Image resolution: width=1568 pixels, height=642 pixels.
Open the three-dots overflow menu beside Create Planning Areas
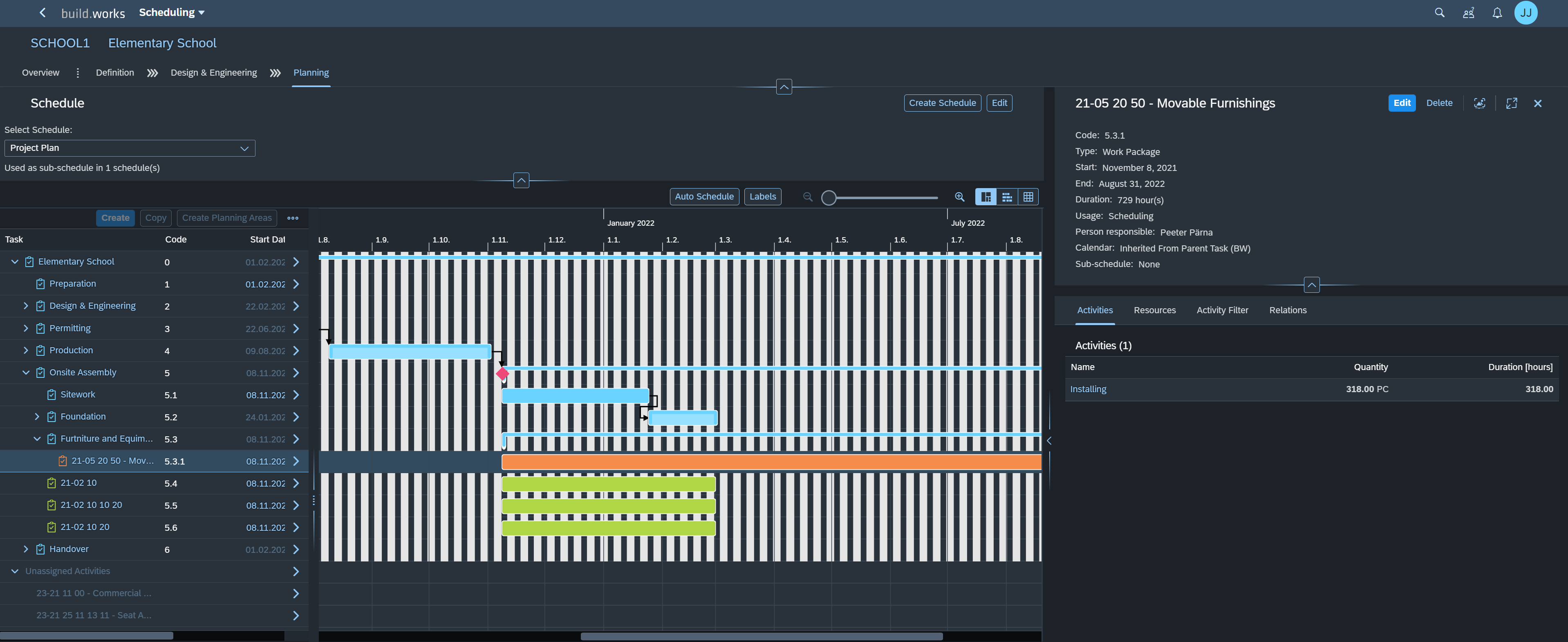pos(293,218)
